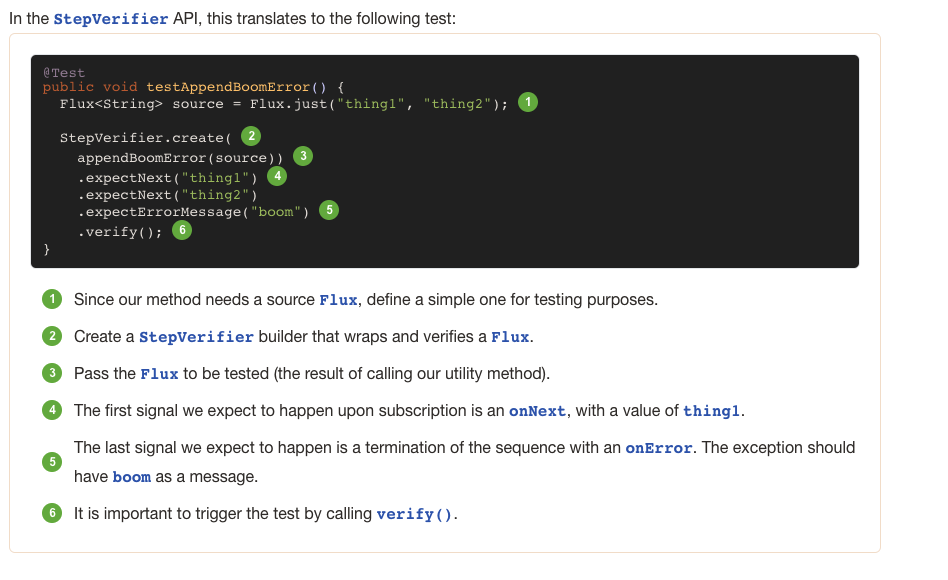948x580 pixels.
Task: Click list badge 1 before 'Since our method'
Action: tap(52, 299)
